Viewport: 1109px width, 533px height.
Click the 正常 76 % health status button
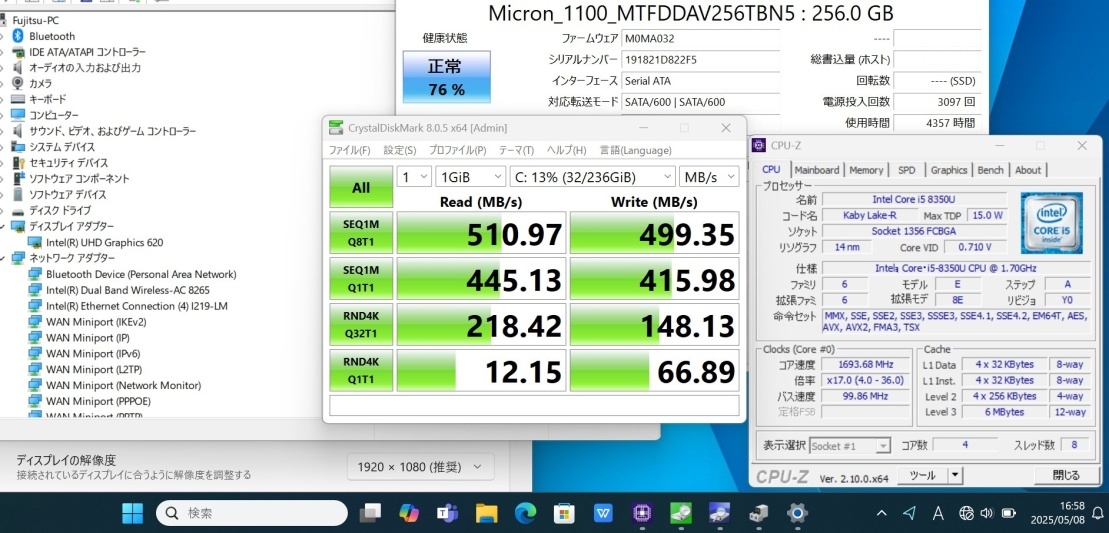(446, 76)
